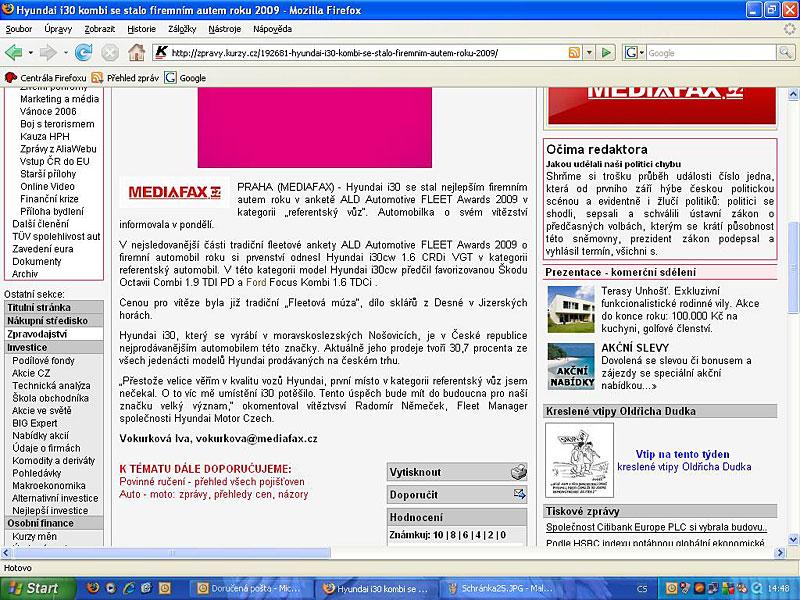This screenshot has width=800, height=600.
Task: Open the Jakou udělali naši politici chybu article
Action: coord(613,164)
